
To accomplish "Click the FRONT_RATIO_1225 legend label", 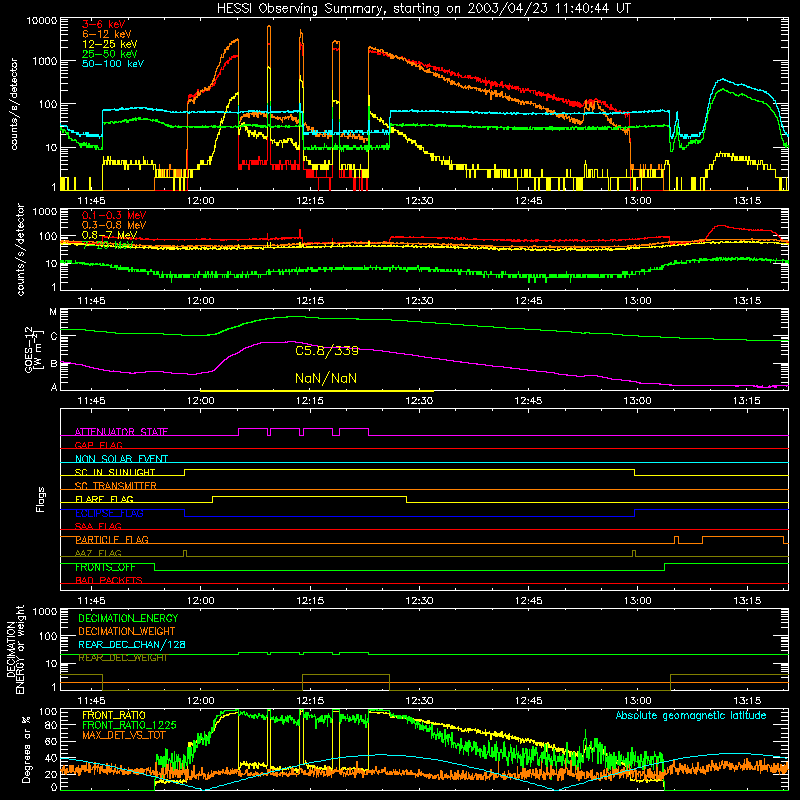I will click(129, 725).
